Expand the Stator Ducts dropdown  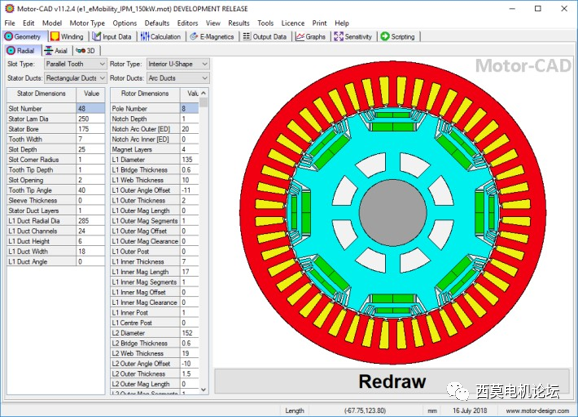tap(76, 78)
